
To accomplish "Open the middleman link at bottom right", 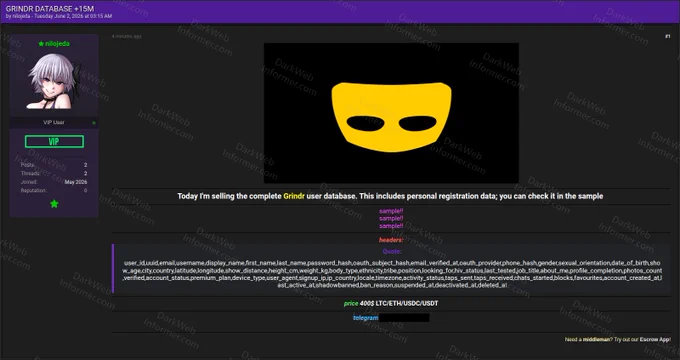I will tap(596, 340).
